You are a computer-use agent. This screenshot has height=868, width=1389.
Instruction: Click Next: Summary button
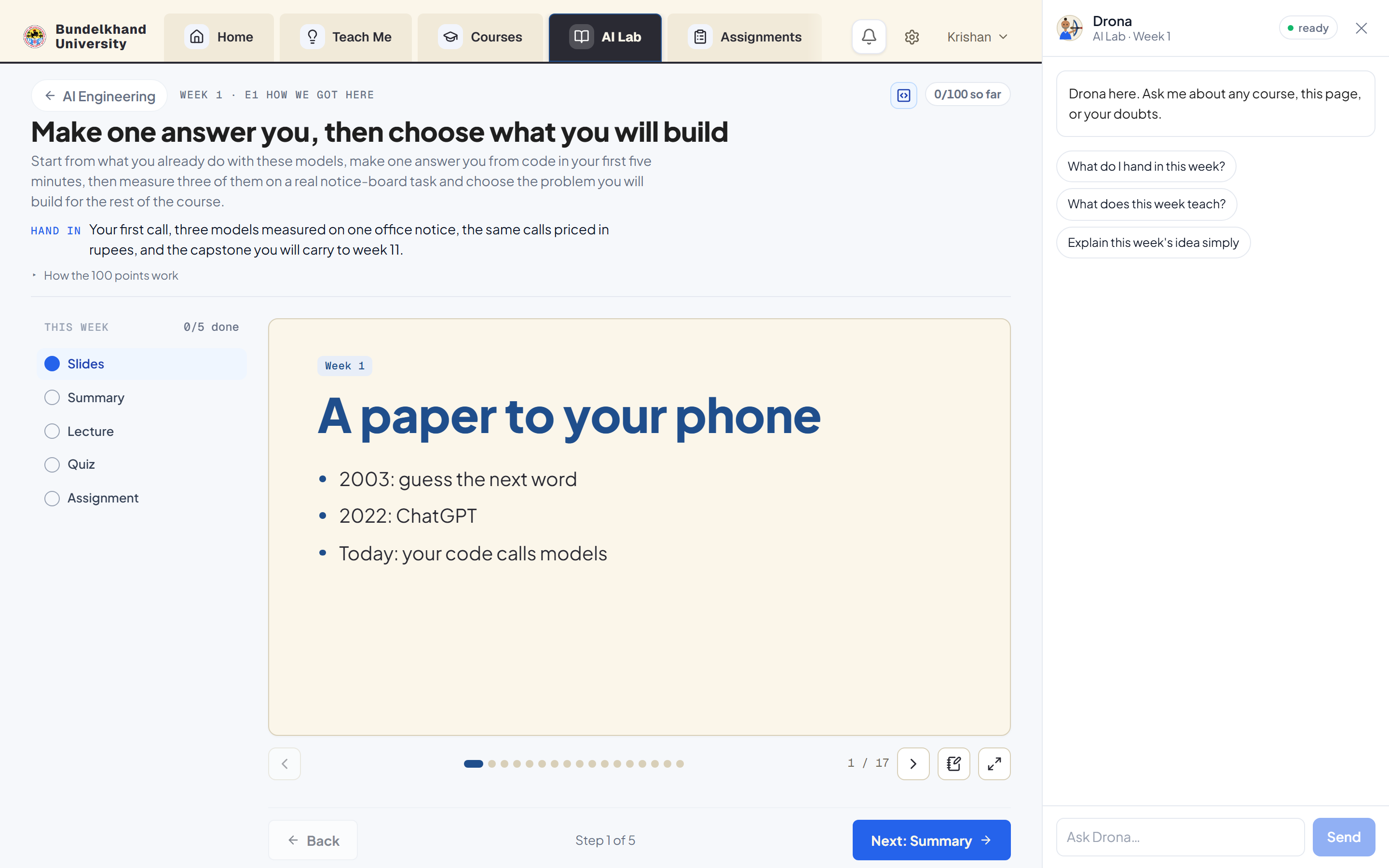(931, 841)
